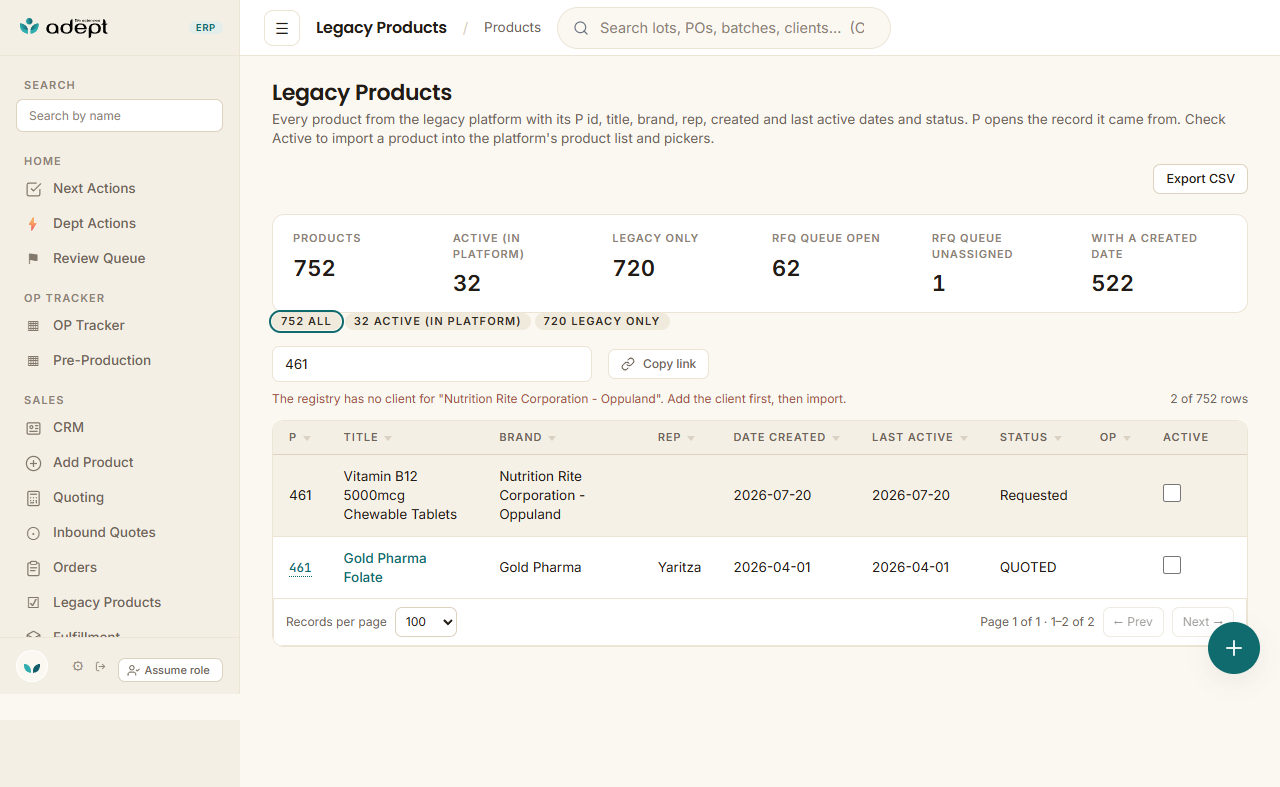1280x787 pixels.
Task: Open the Status column sort arrow
Action: pyautogui.click(x=1058, y=438)
